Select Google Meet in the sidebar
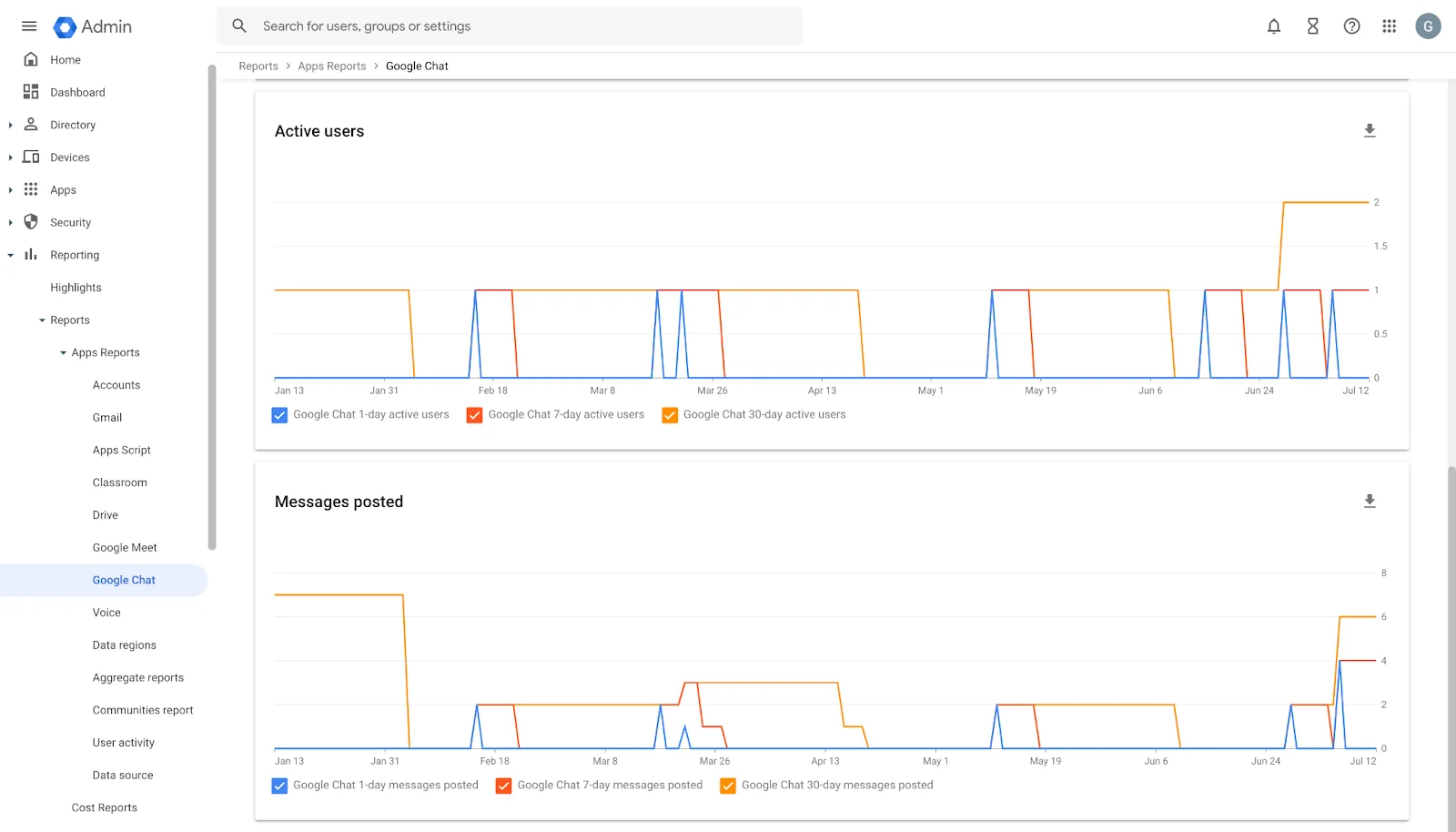 click(x=125, y=548)
